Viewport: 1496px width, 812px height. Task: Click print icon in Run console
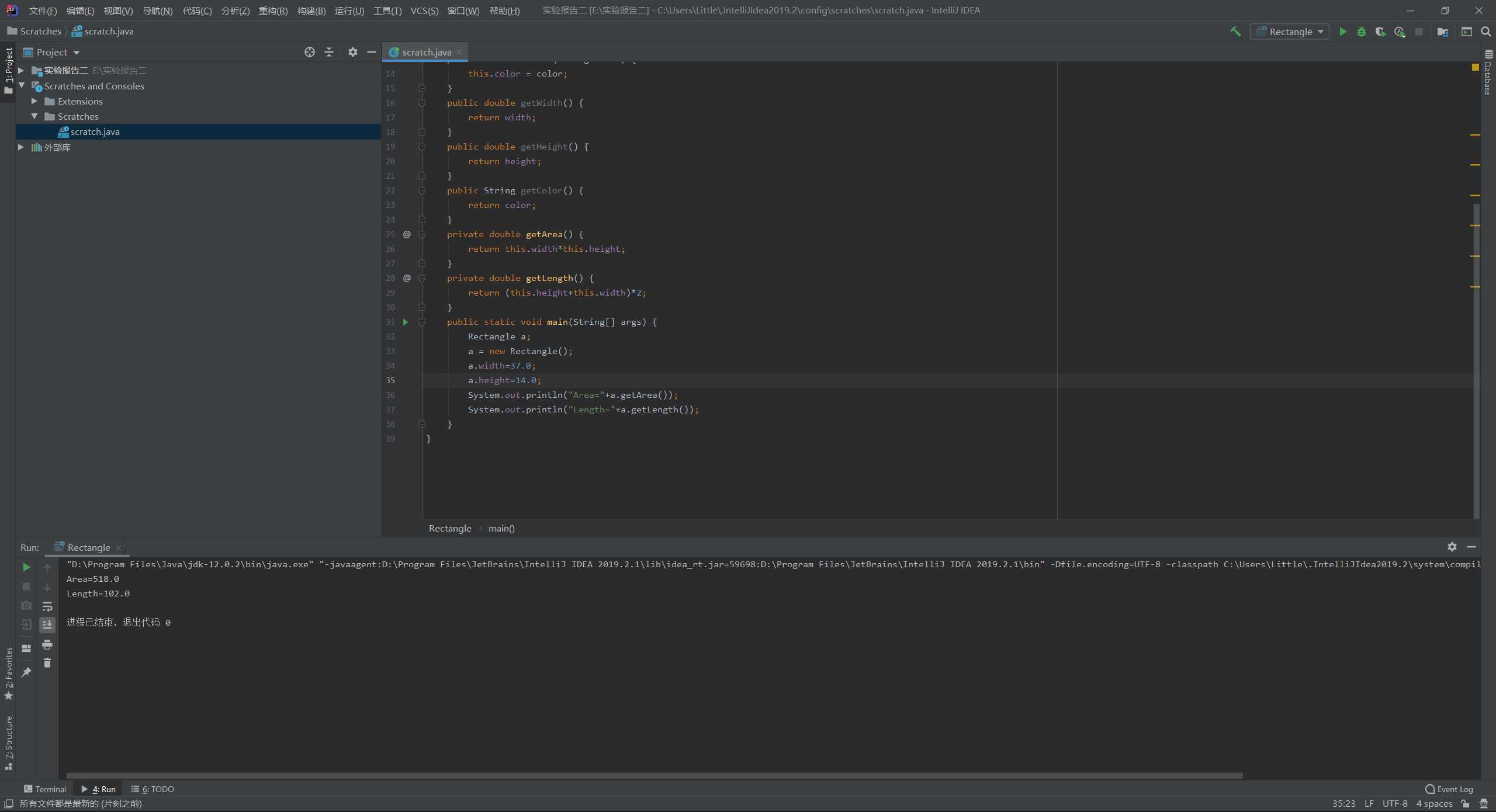tap(47, 644)
